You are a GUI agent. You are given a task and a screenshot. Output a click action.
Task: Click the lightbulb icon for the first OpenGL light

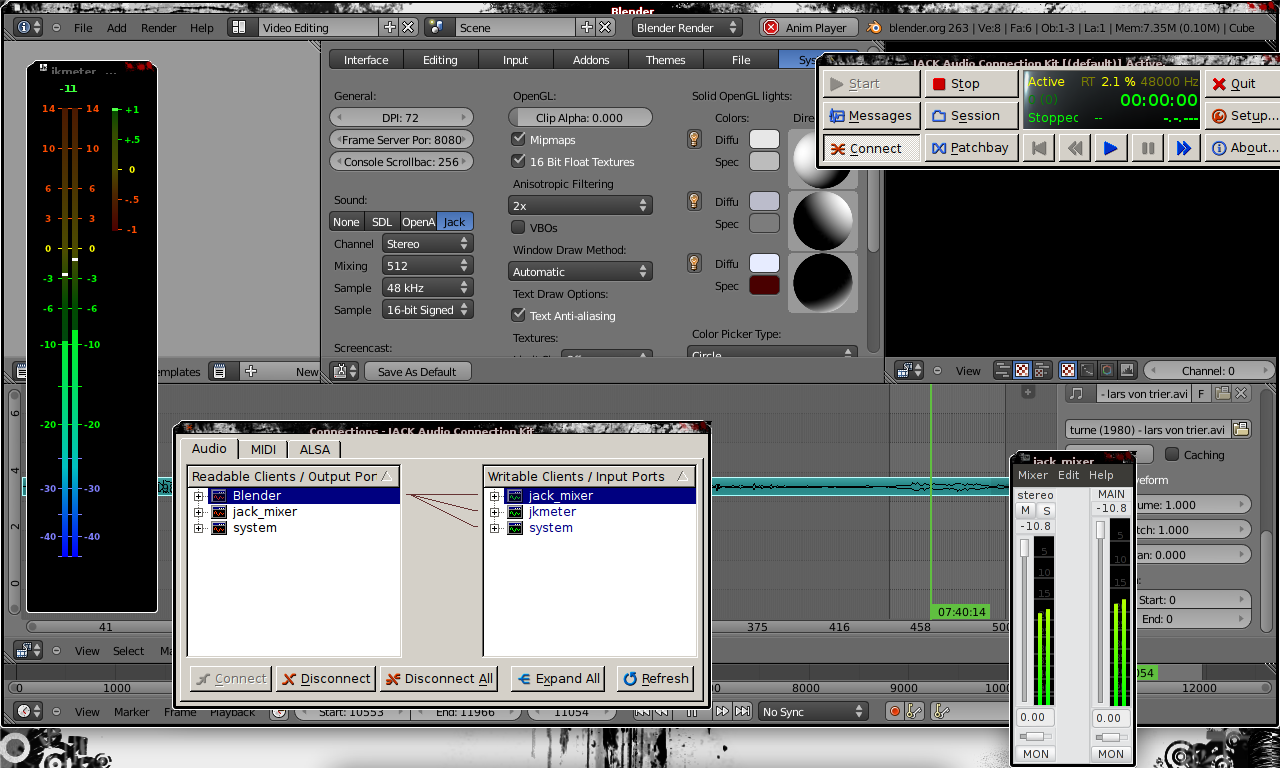click(693, 139)
